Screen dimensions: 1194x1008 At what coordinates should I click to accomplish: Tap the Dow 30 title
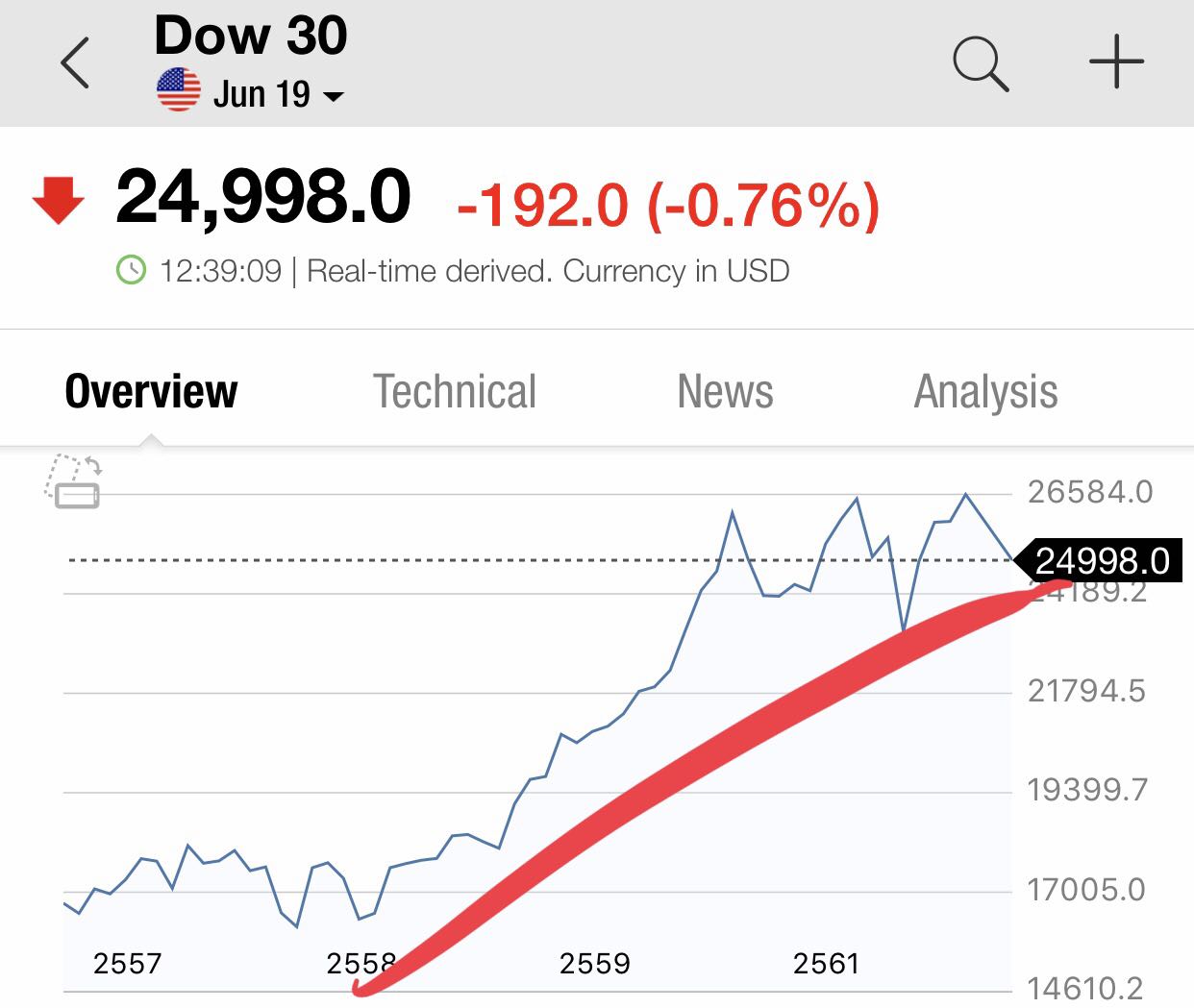[250, 36]
